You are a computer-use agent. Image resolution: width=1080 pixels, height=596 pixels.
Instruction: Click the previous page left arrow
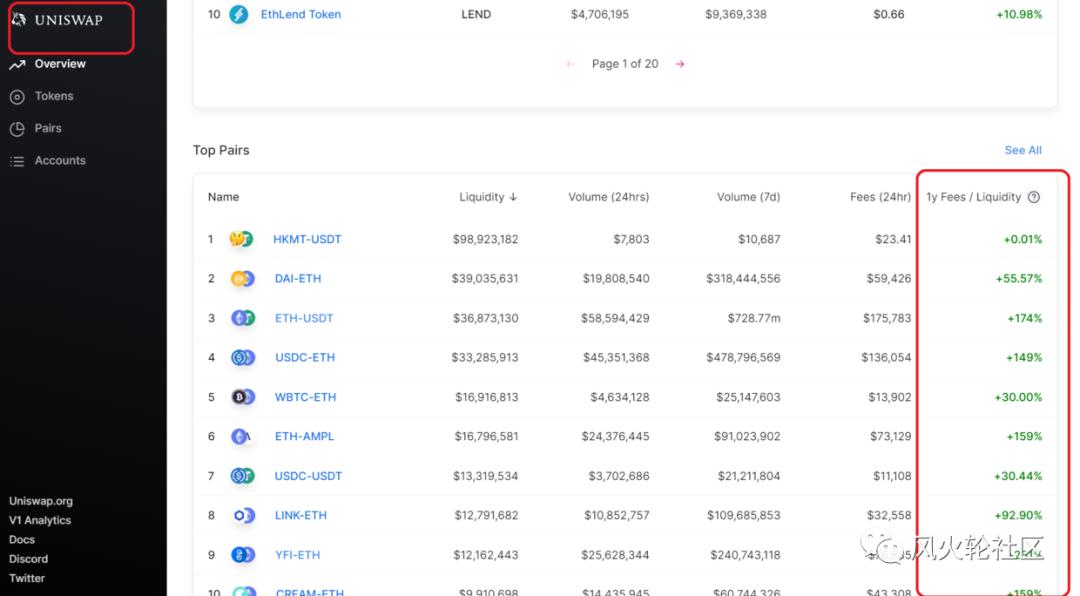pos(569,63)
